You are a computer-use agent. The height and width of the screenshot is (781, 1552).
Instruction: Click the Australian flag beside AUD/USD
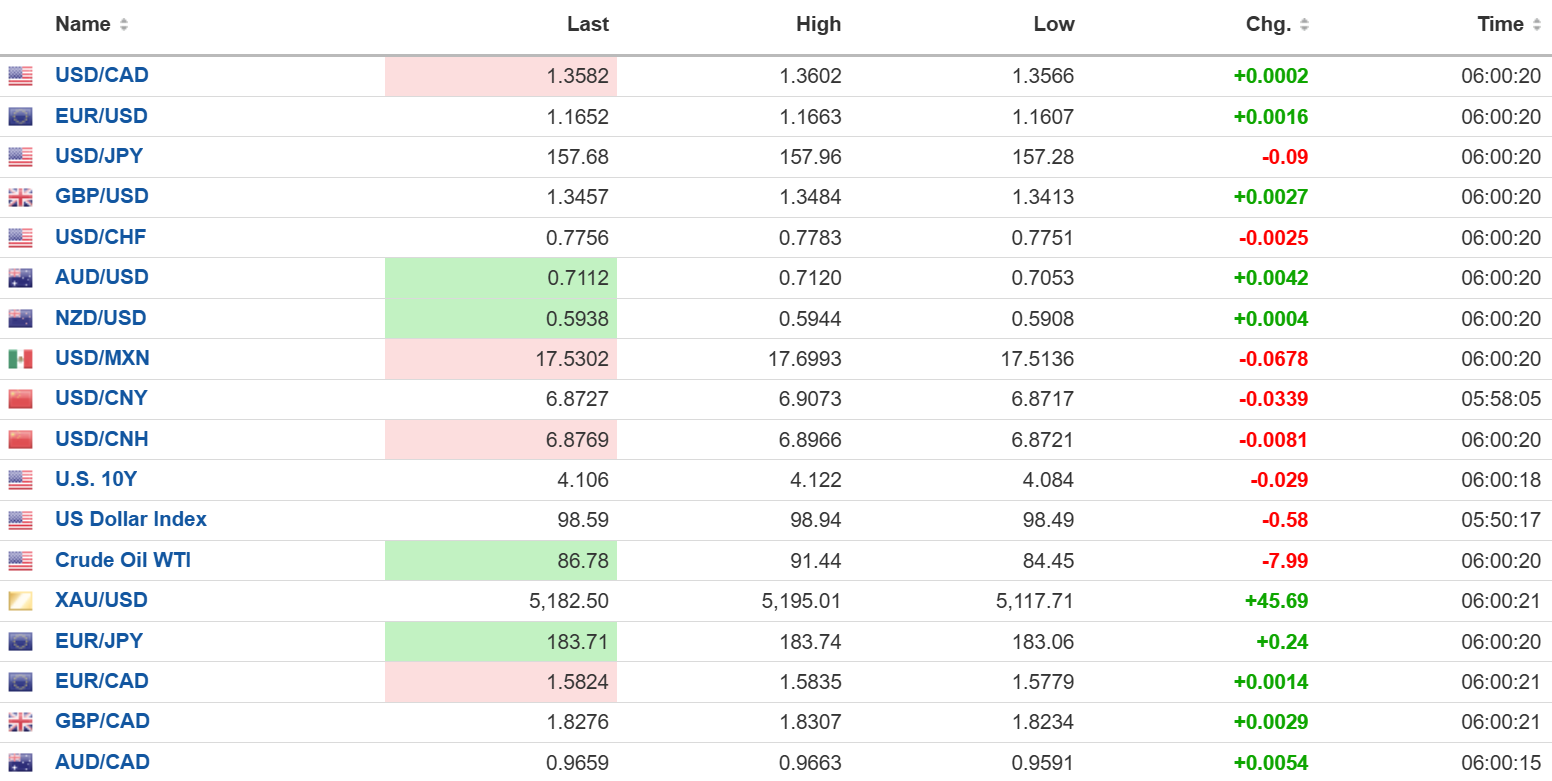tap(20, 278)
